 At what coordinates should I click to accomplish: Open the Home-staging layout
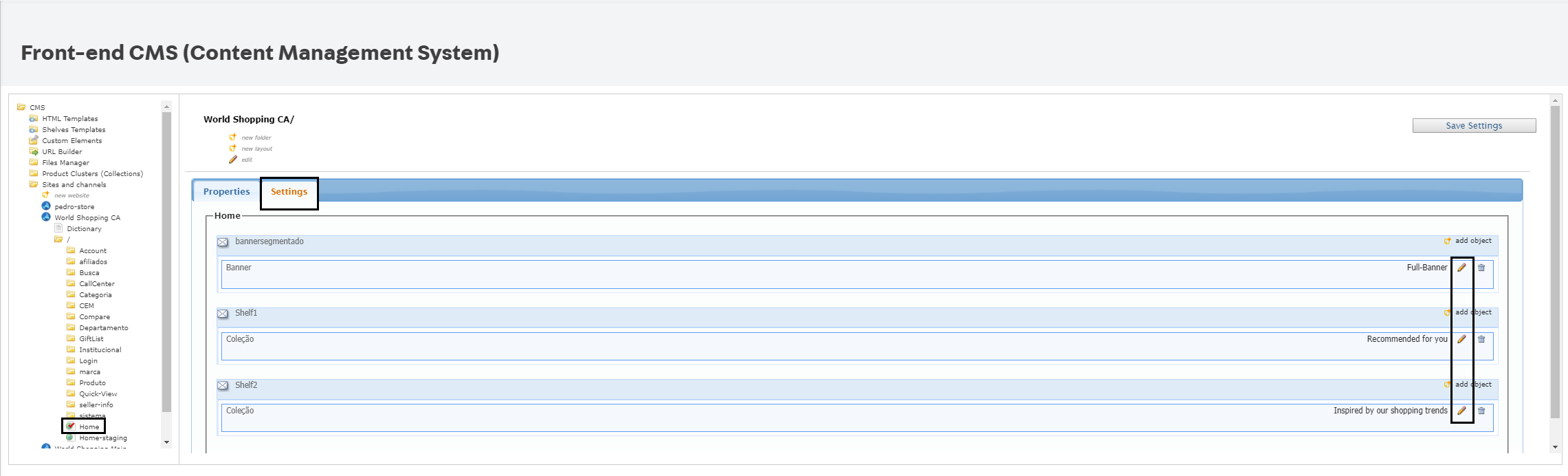tap(102, 437)
